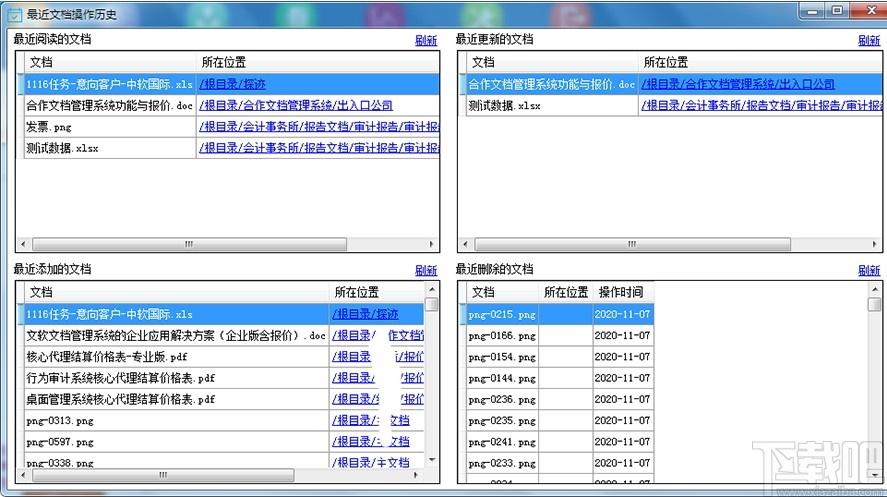Select png-0166.png in recently deleted
887x497 pixels.
pyautogui.click(x=502, y=336)
